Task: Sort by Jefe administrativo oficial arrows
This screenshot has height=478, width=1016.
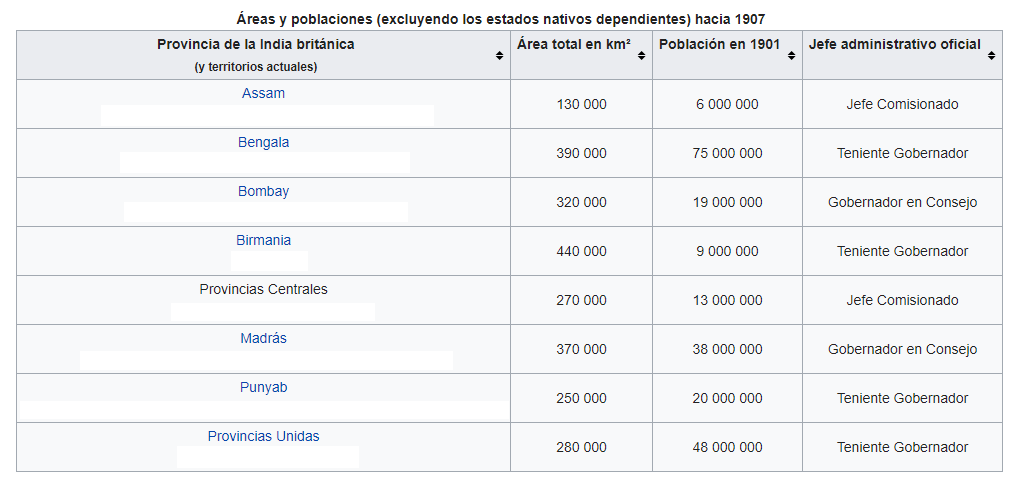Action: tap(991, 56)
